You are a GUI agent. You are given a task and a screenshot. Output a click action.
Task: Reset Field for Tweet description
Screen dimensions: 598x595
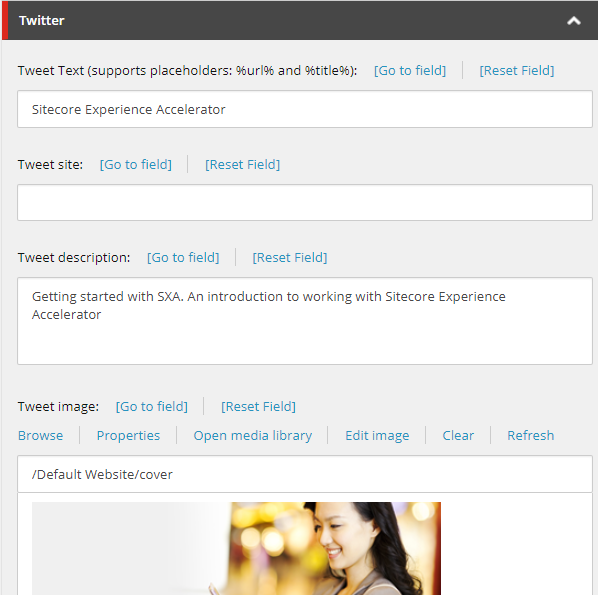pos(290,257)
